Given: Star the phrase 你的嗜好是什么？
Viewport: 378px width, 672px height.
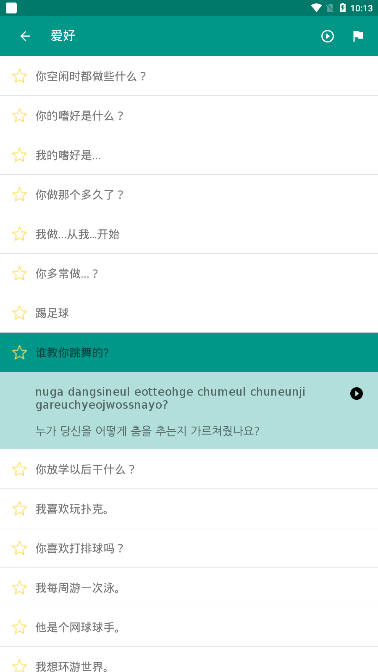Looking at the screenshot, I should click(19, 116).
